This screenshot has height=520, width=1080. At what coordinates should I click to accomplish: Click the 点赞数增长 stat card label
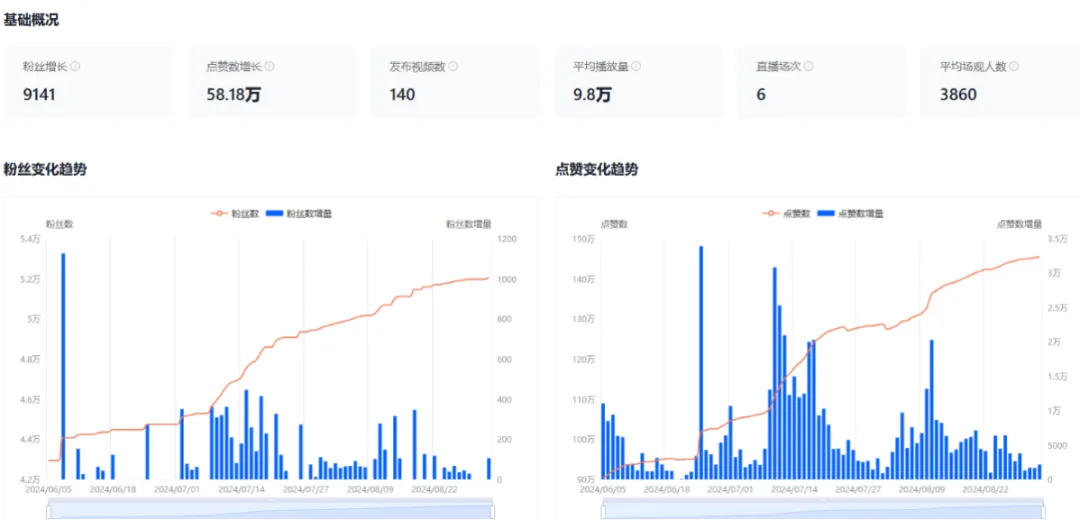pyautogui.click(x=234, y=67)
